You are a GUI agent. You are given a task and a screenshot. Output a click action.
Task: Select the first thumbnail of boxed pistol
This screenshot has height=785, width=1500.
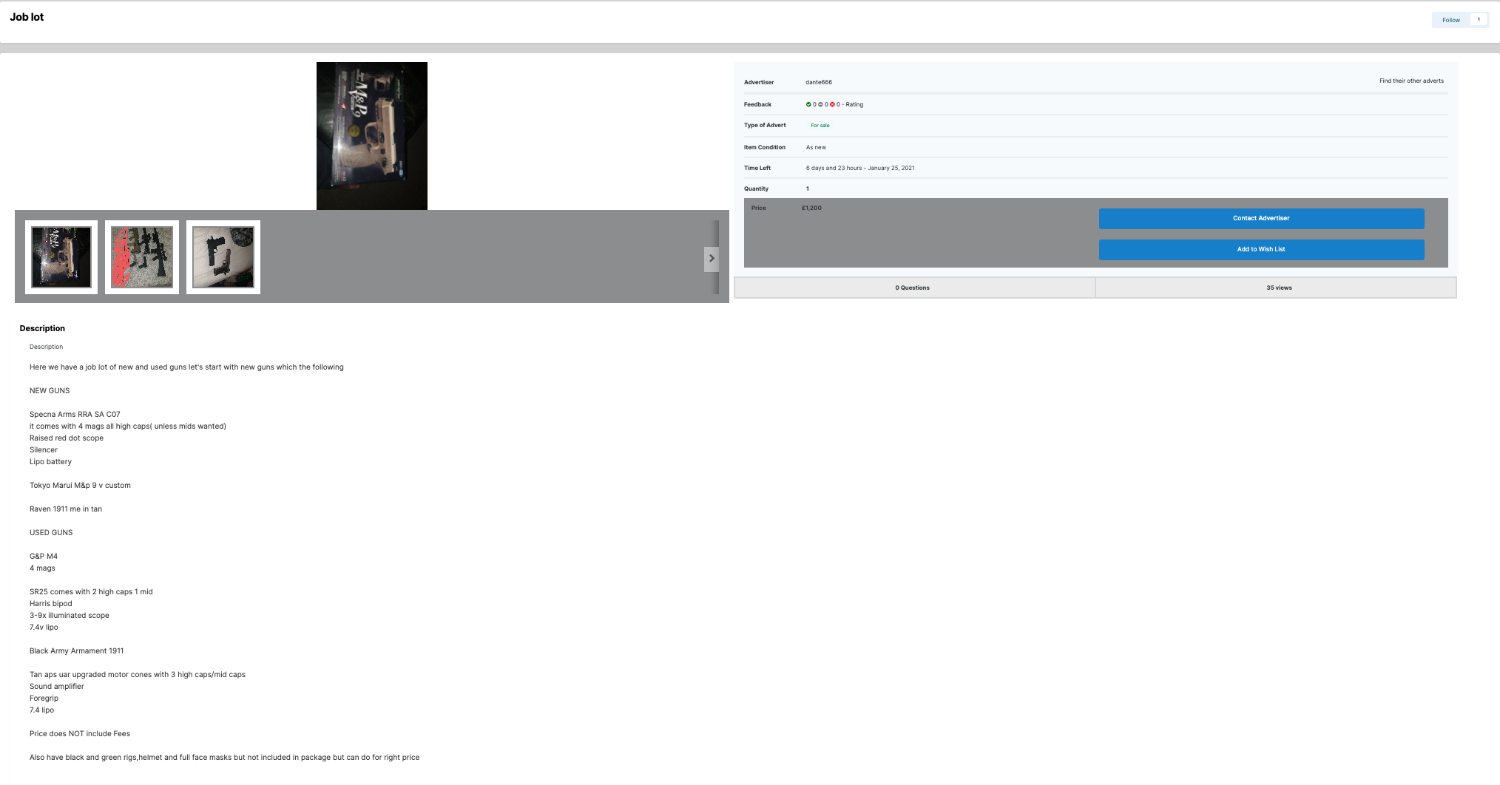click(x=61, y=257)
